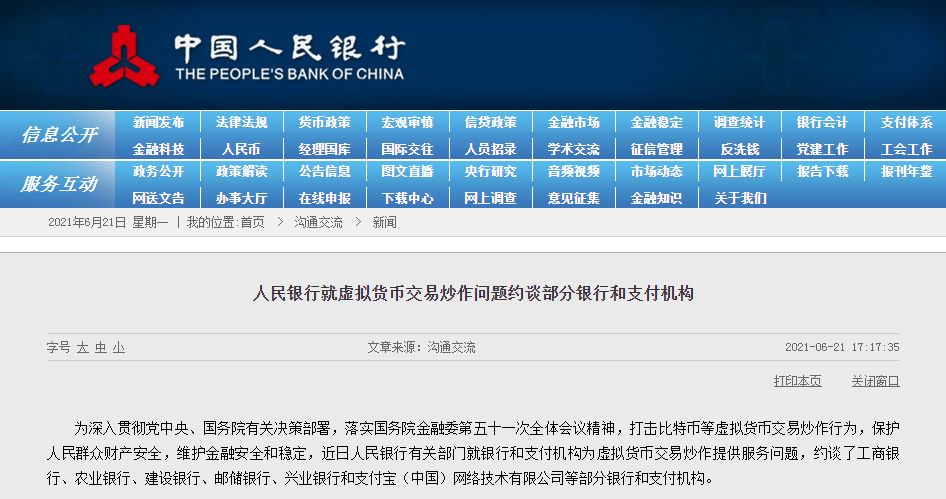This screenshot has width=946, height=499.
Task: Click the article title heading
Action: (473, 294)
